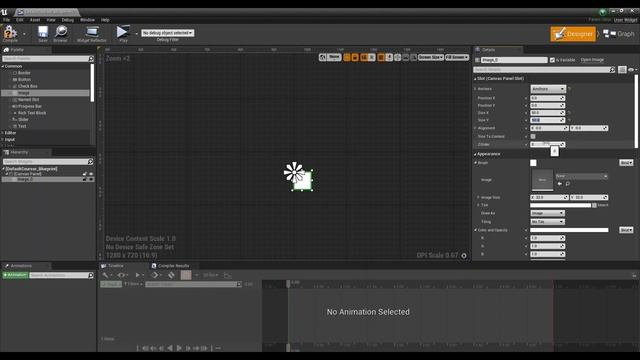This screenshot has height=360, width=640.
Task: Open the Window menu
Action: click(x=87, y=20)
